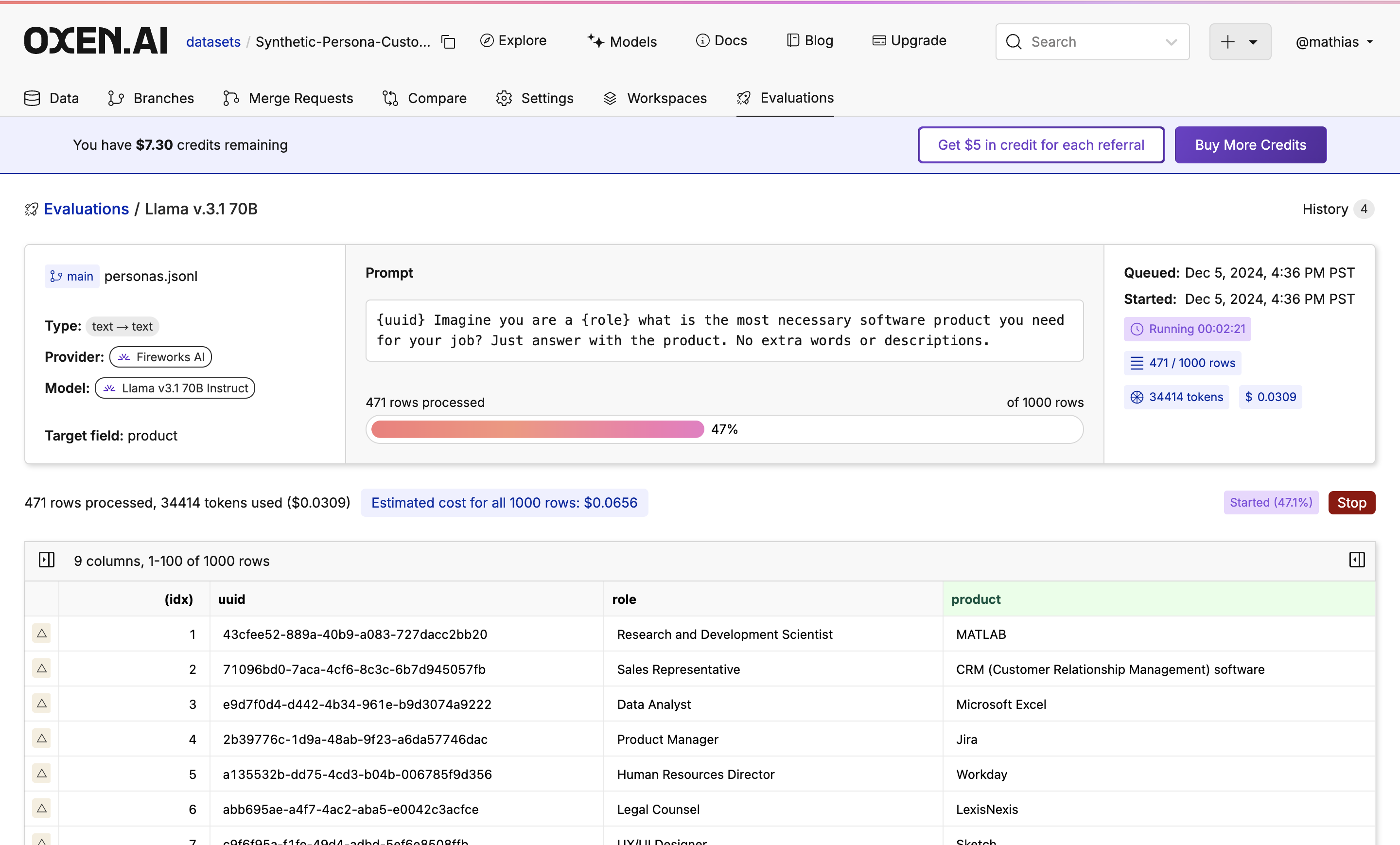Image resolution: width=1400 pixels, height=845 pixels.
Task: Click the 47% progress bar
Action: point(724,429)
